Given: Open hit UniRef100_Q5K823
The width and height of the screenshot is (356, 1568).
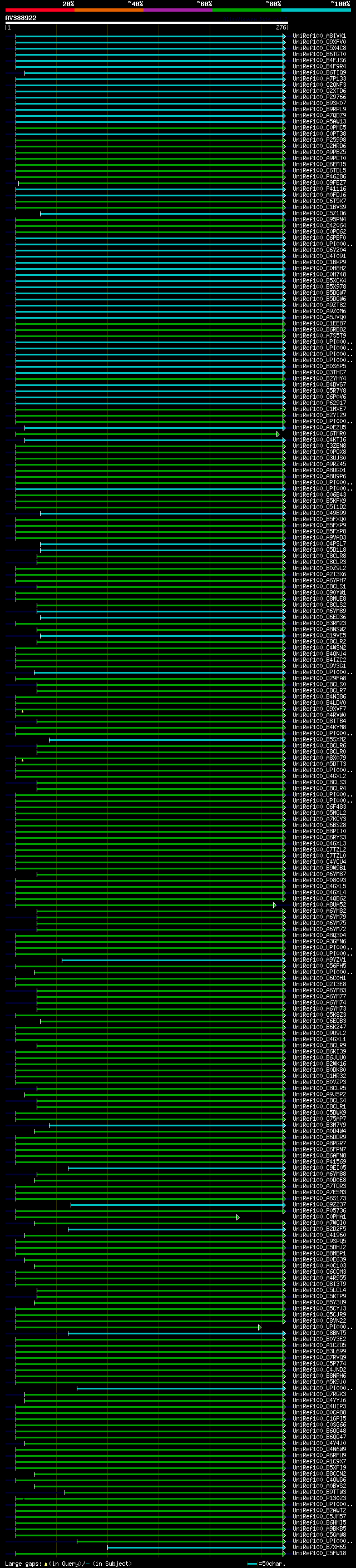Looking at the screenshot, I should (319, 1015).
